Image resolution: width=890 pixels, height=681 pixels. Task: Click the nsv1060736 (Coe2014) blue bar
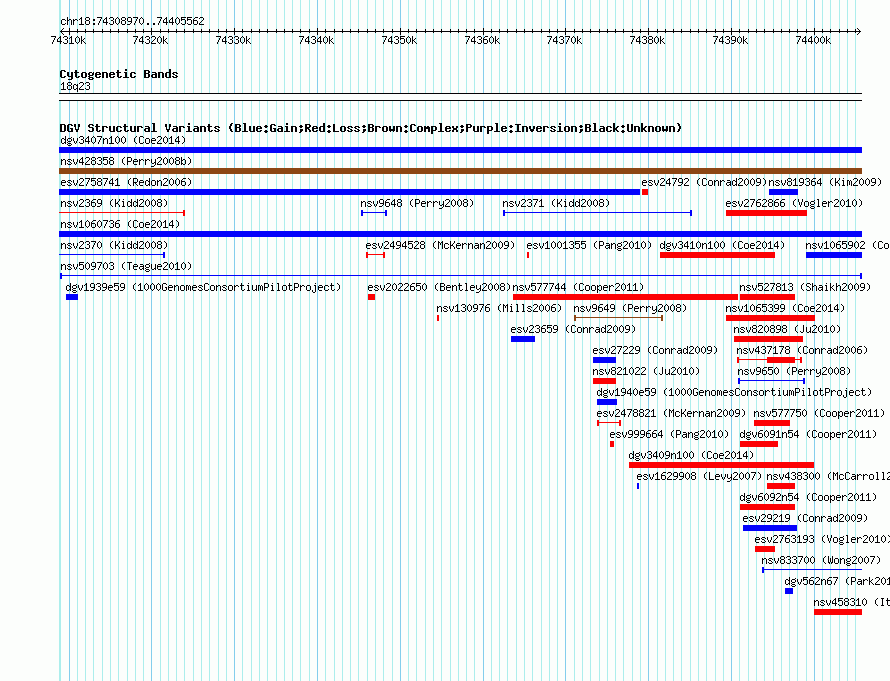coord(460,234)
